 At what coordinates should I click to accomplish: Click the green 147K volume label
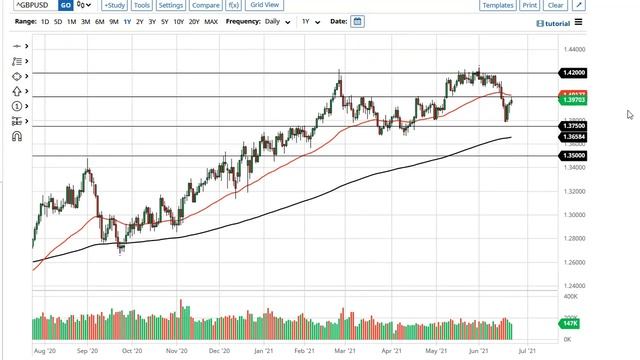pos(569,324)
